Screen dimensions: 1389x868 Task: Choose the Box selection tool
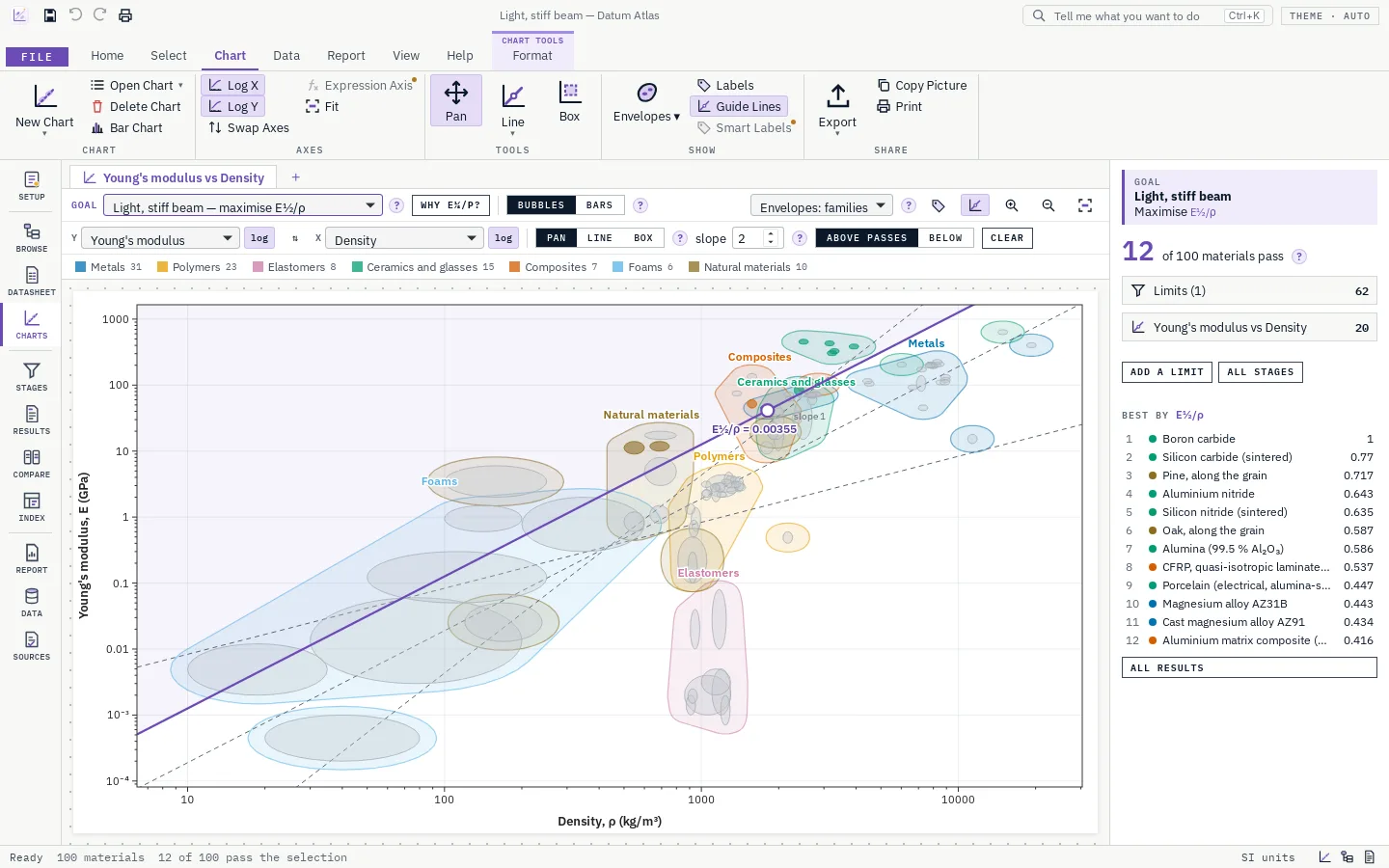pyautogui.click(x=570, y=101)
